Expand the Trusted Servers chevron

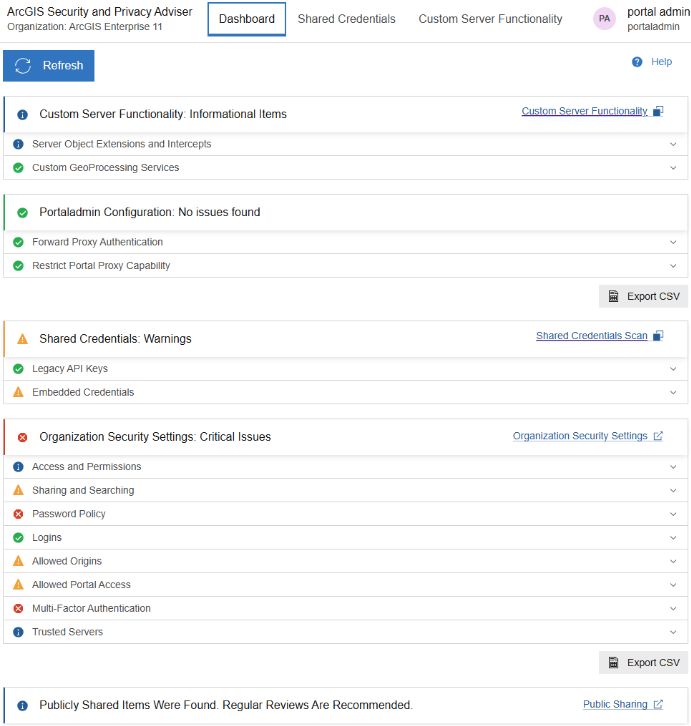pos(673,632)
